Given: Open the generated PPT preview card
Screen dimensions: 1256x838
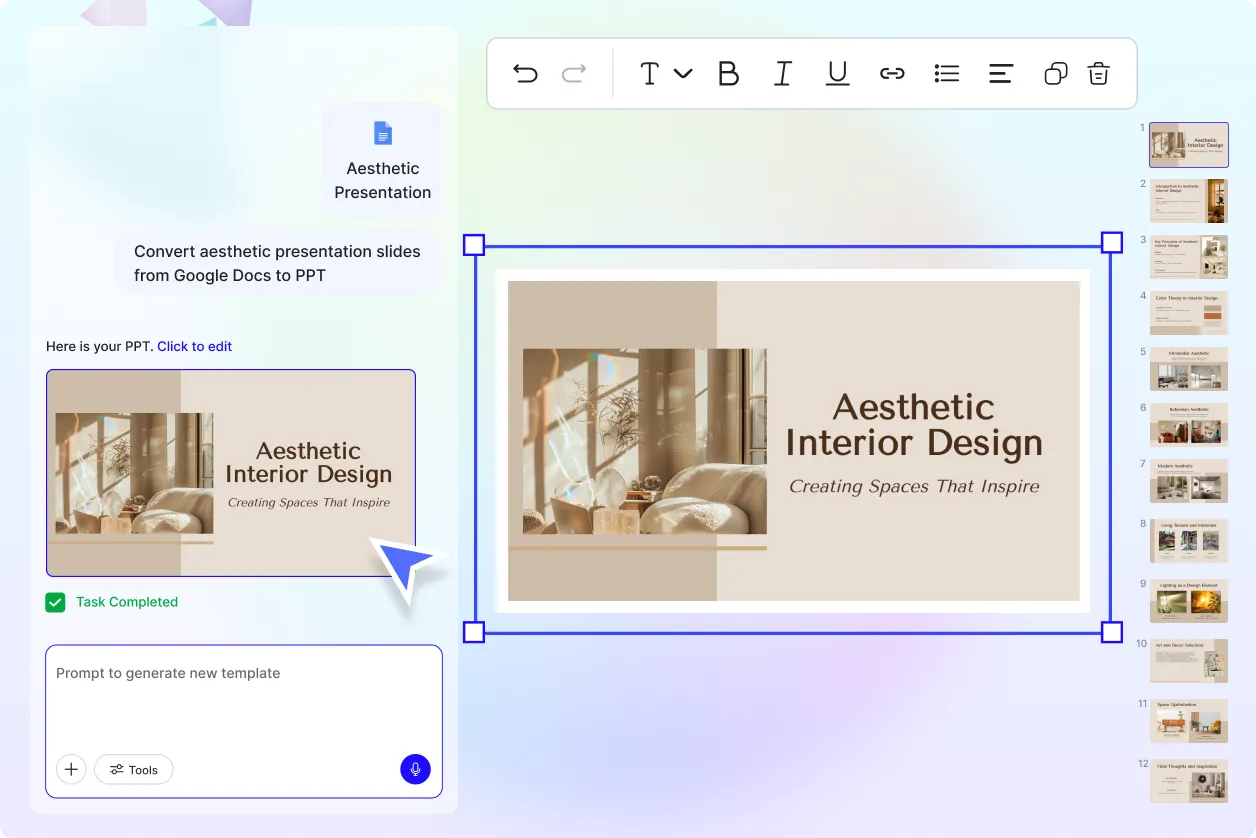Looking at the screenshot, I should click(x=231, y=473).
